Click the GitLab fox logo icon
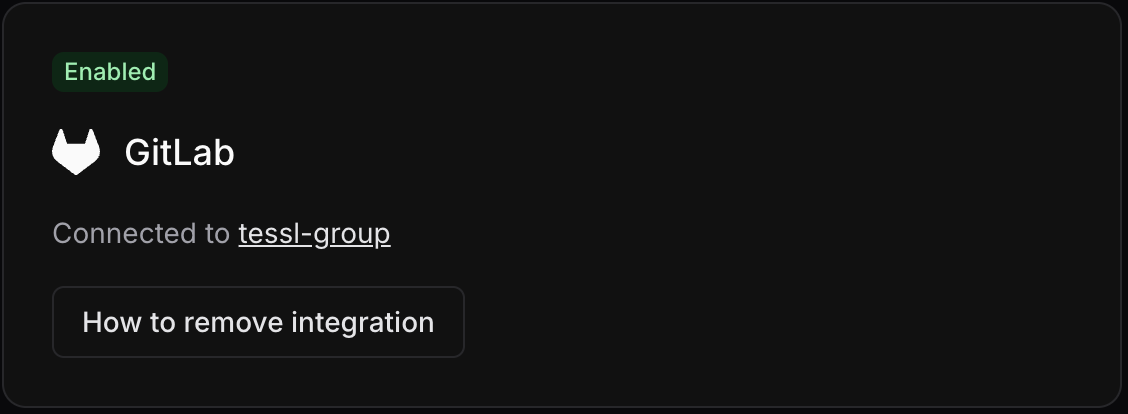The height and width of the screenshot is (414, 1128). (x=76, y=152)
